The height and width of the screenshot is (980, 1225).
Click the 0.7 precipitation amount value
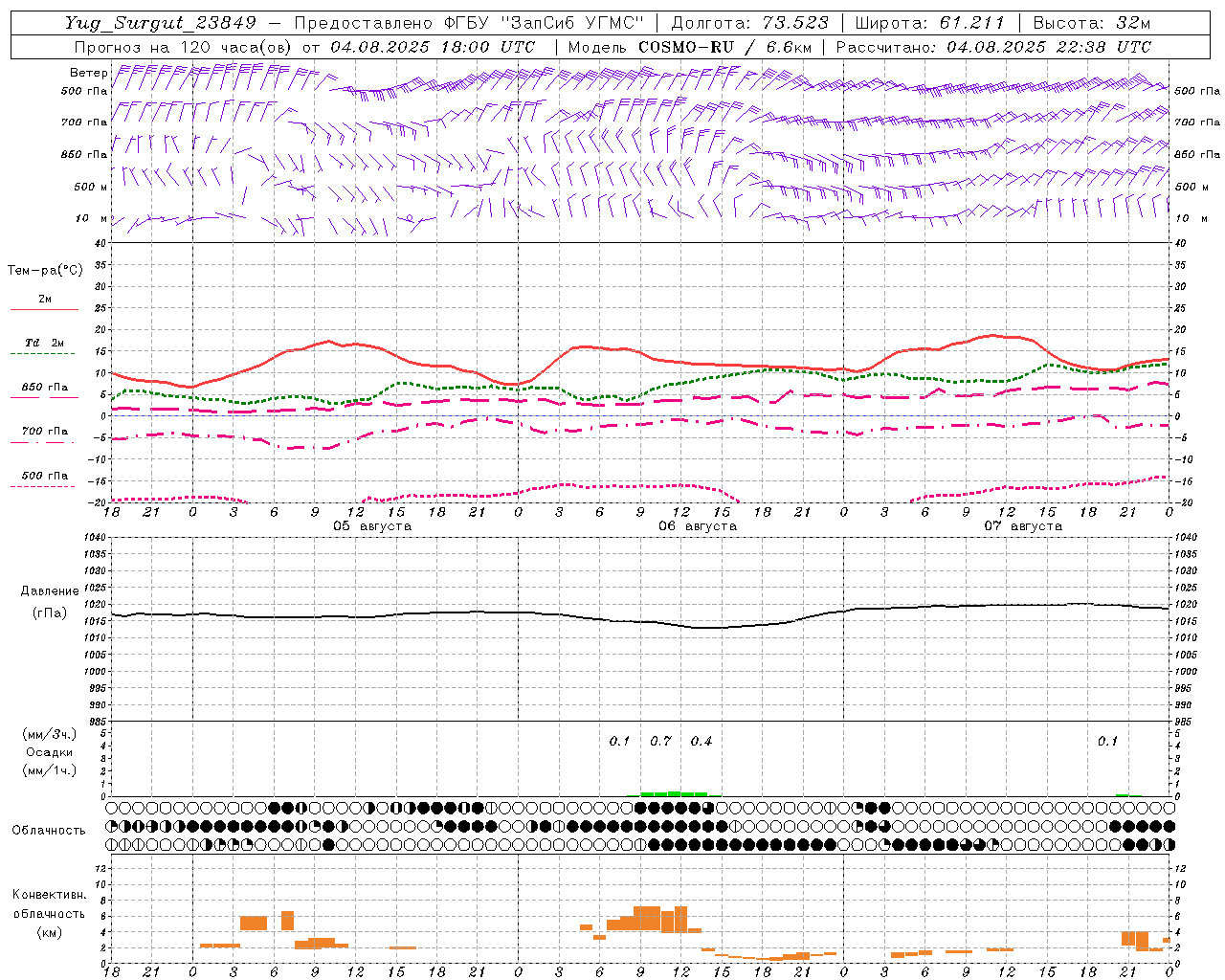[660, 742]
